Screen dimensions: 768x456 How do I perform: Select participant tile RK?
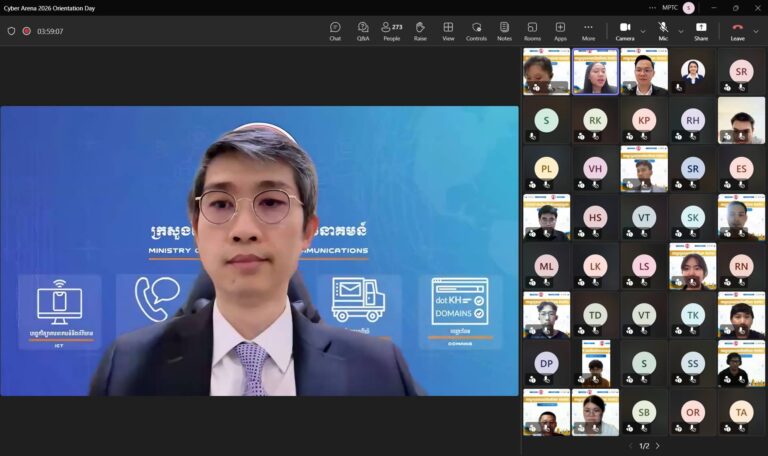coord(595,120)
